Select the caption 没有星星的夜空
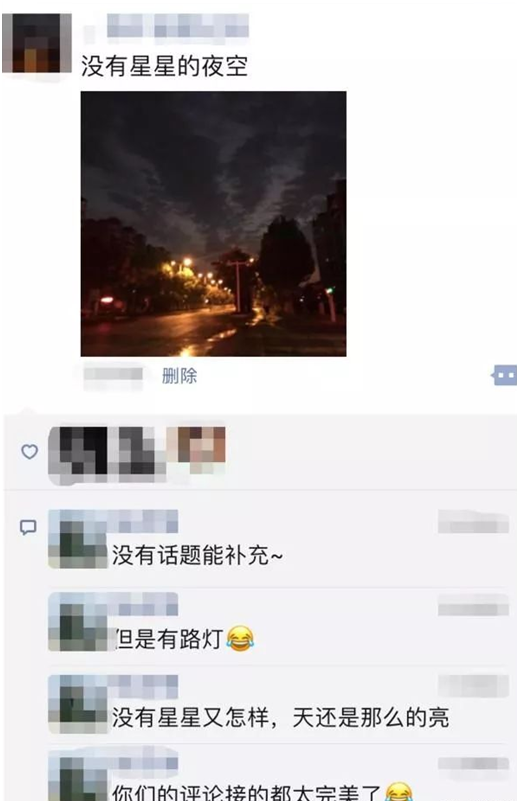This screenshot has height=803, width=519. (165, 67)
